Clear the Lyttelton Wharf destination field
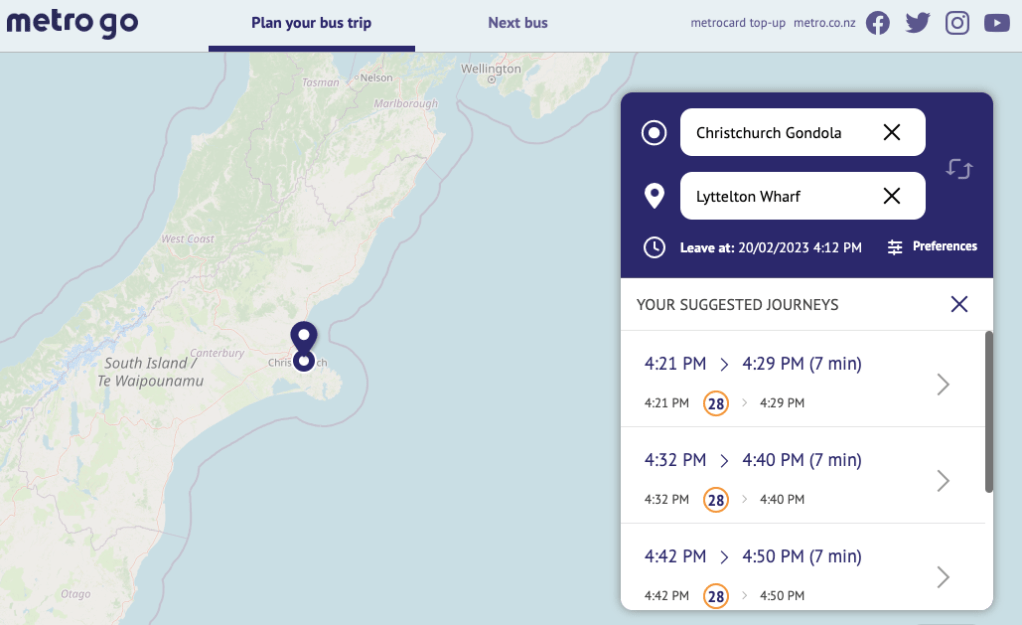This screenshot has width=1022, height=625. point(892,196)
